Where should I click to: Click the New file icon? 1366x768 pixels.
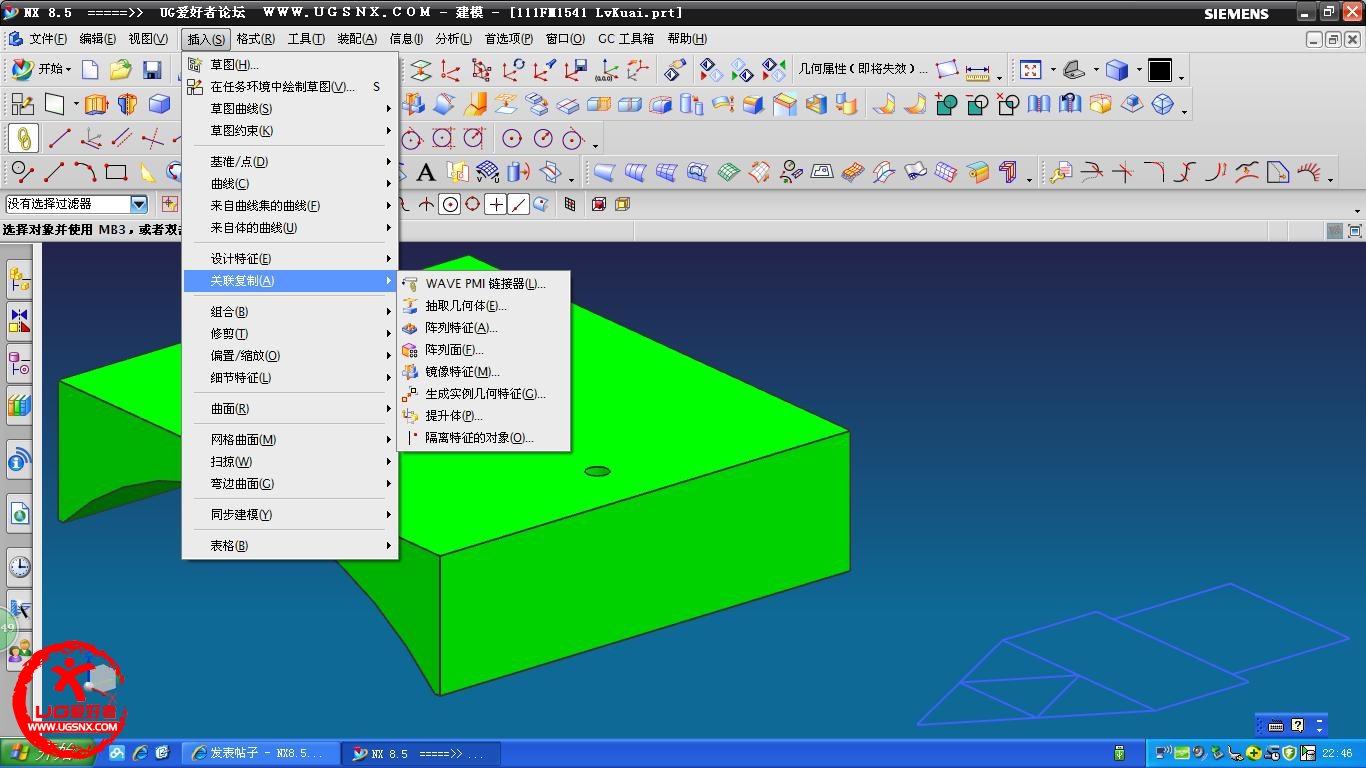click(x=90, y=69)
